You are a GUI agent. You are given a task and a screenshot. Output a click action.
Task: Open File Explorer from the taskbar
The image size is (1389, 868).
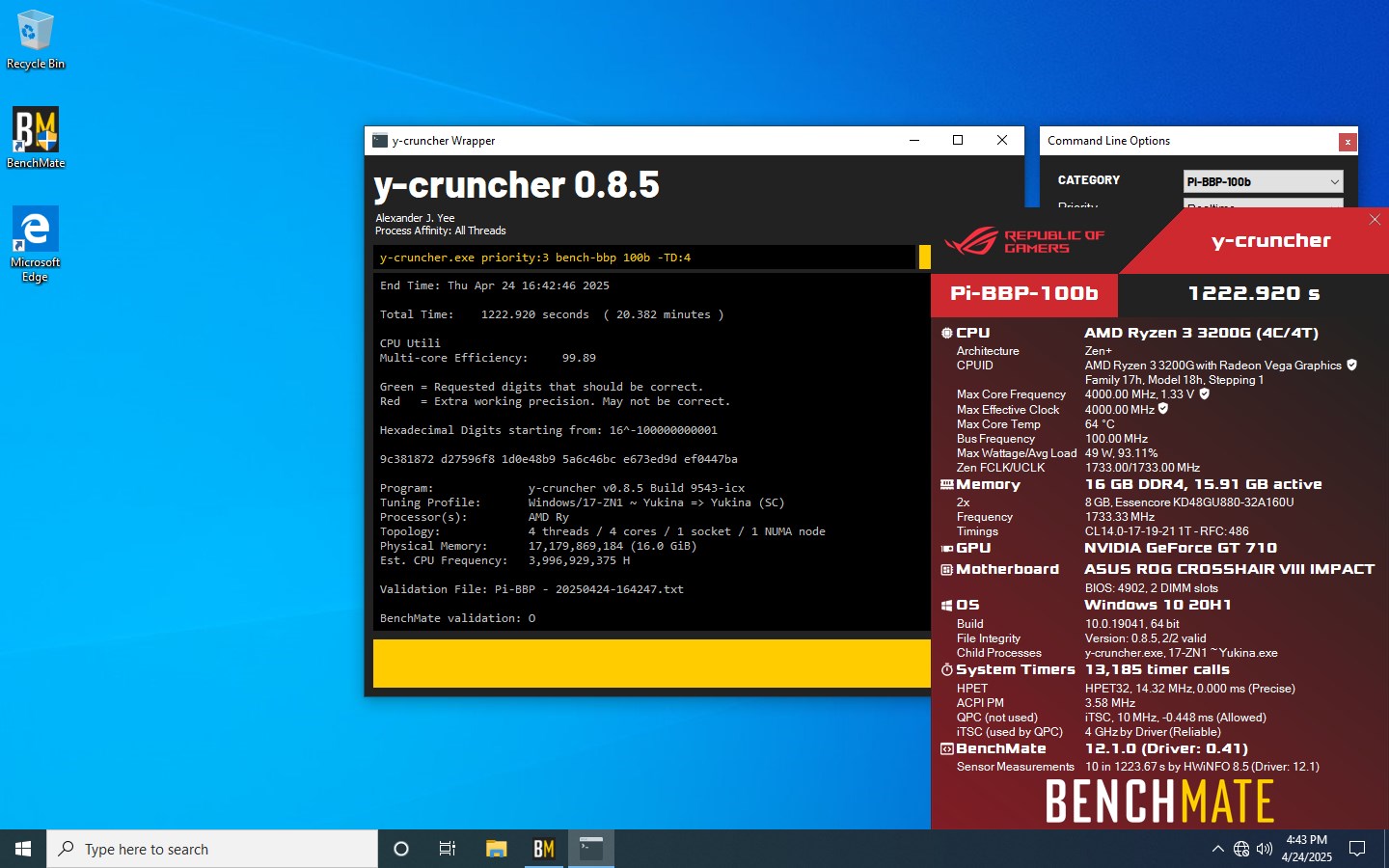point(496,849)
